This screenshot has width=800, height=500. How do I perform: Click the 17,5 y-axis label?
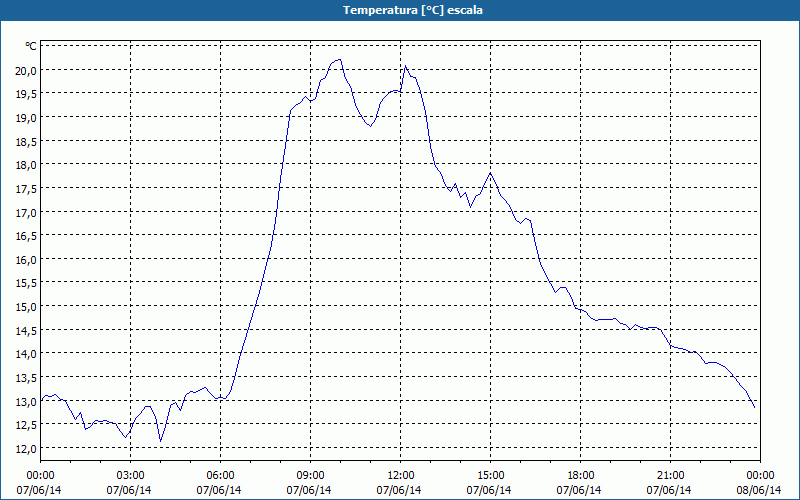(26, 189)
